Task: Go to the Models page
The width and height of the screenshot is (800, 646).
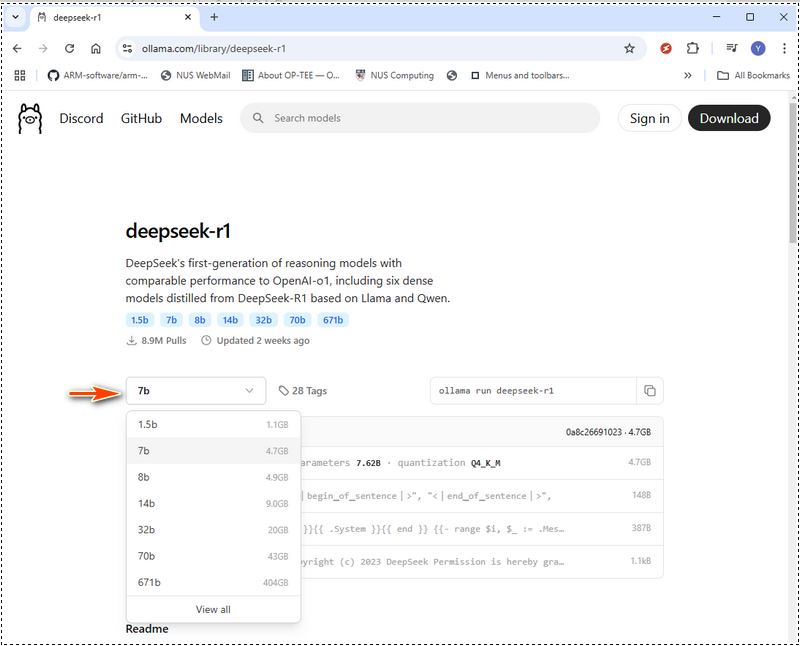Action: pos(201,118)
